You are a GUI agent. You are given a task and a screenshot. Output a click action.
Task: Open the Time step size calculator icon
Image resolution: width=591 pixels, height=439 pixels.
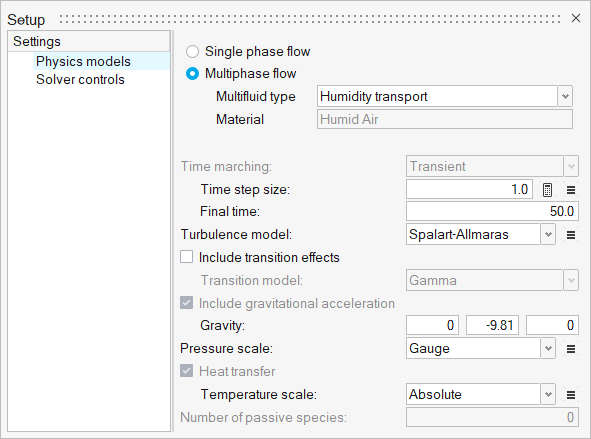click(547, 190)
